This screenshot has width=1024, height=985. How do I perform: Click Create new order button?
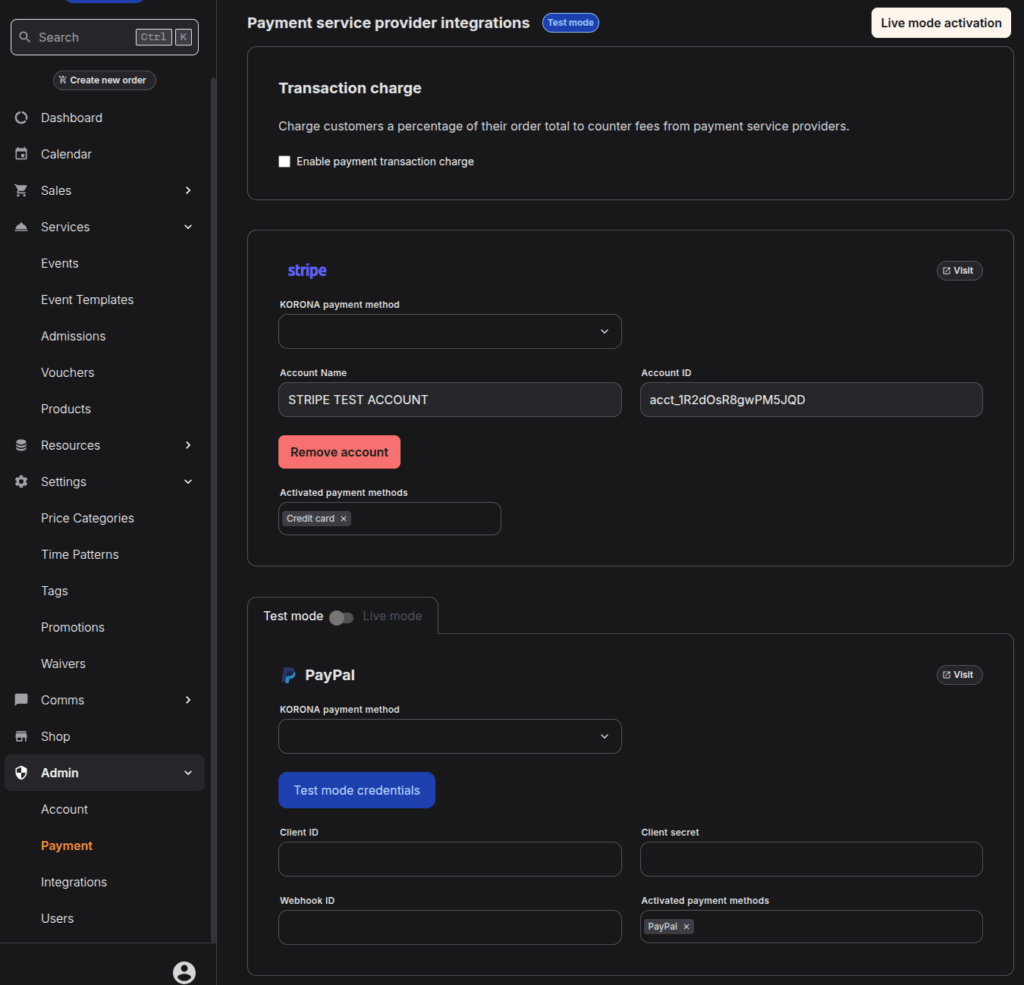(104, 80)
